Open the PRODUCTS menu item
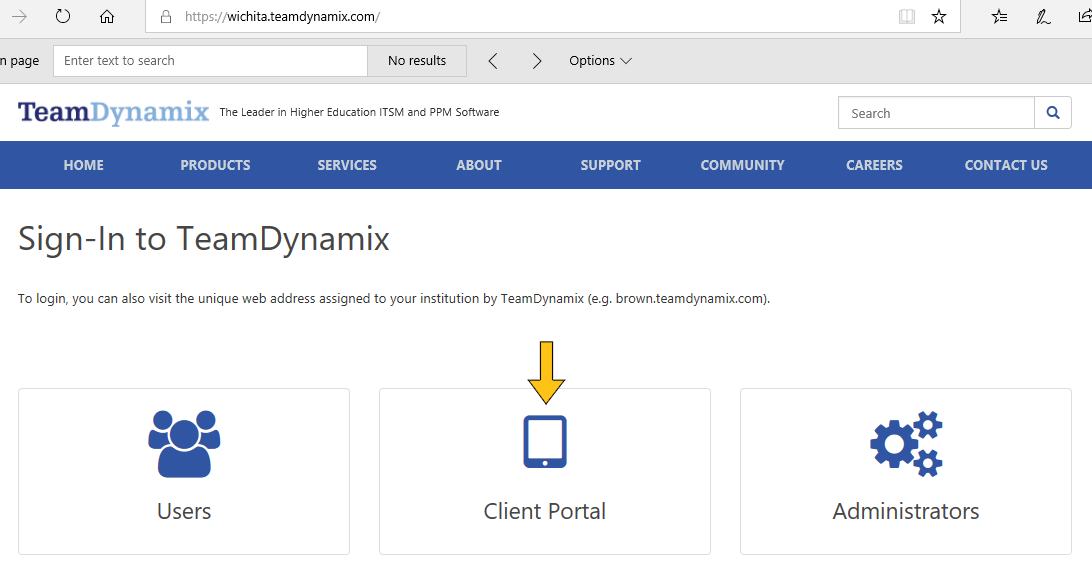This screenshot has height=584, width=1092. [x=215, y=165]
